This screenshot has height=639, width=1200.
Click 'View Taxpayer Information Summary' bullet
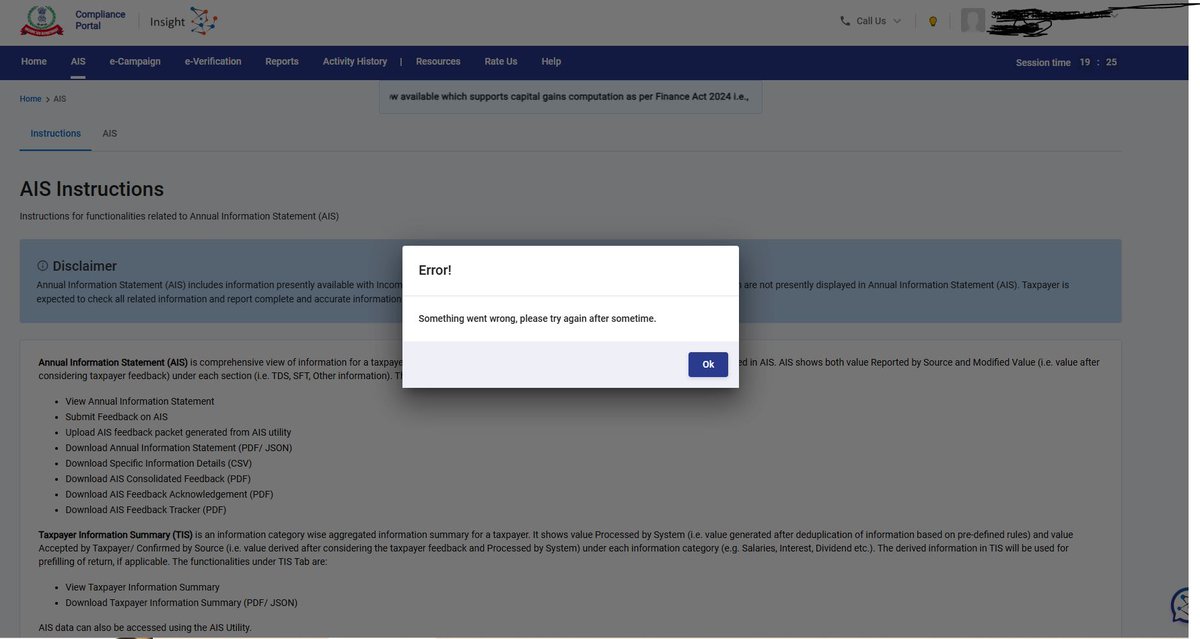pyautogui.click(x=143, y=587)
